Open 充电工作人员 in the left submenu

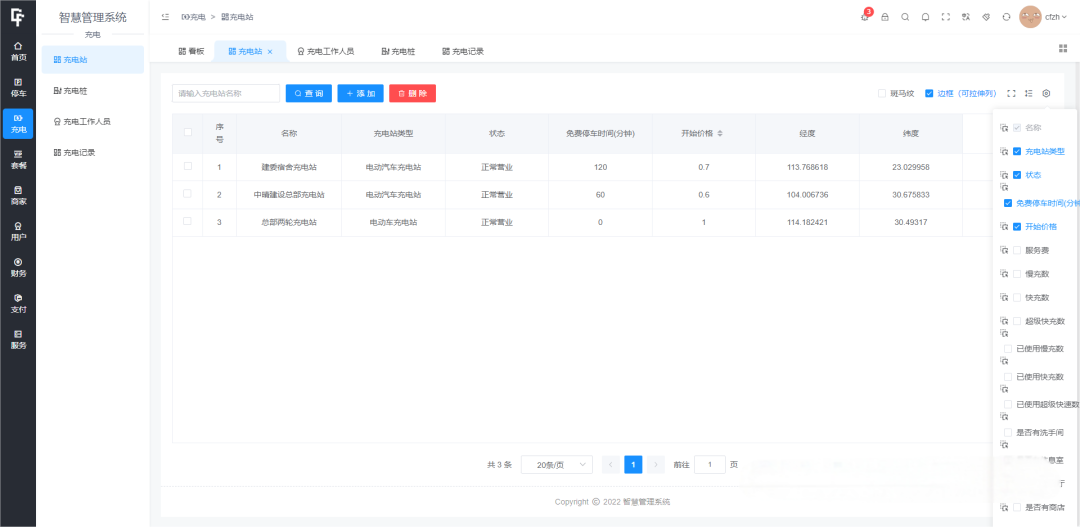click(x=93, y=121)
